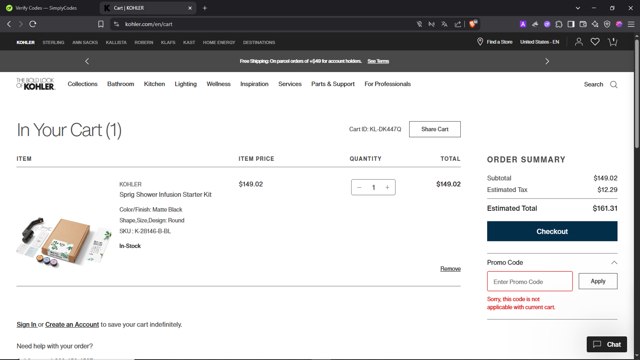Image resolution: width=640 pixels, height=360 pixels.
Task: Visit the ANN SACKS brand link
Action: point(85,42)
